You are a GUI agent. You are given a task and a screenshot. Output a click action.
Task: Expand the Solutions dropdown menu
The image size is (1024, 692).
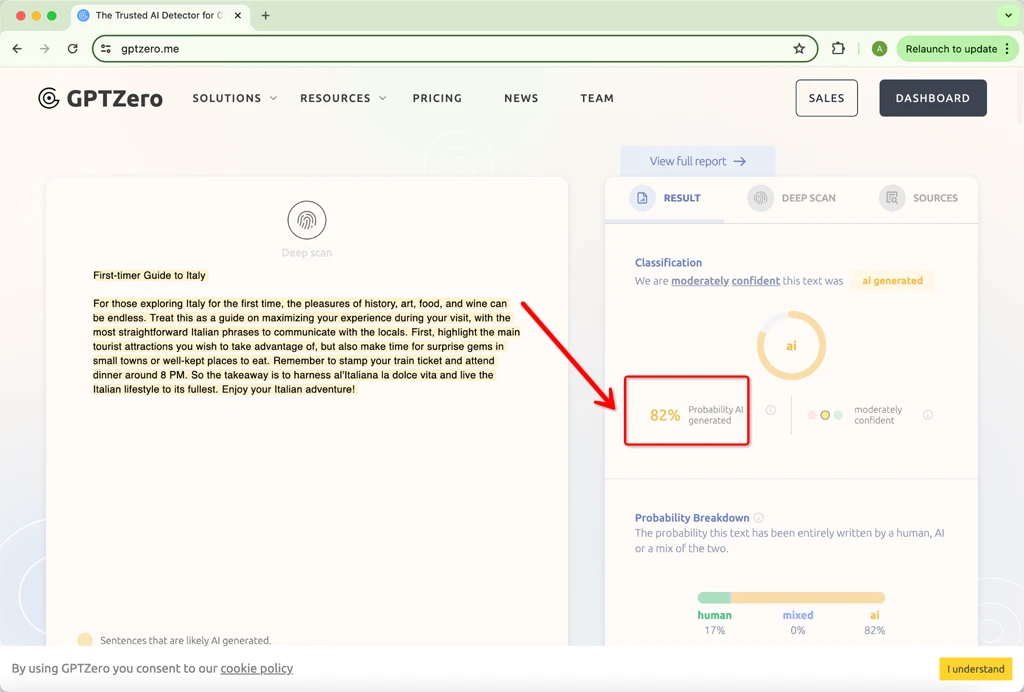click(x=234, y=98)
